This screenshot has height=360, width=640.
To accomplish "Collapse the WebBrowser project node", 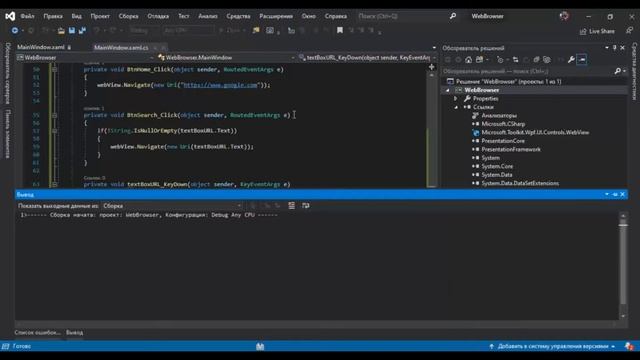I will pos(448,90).
